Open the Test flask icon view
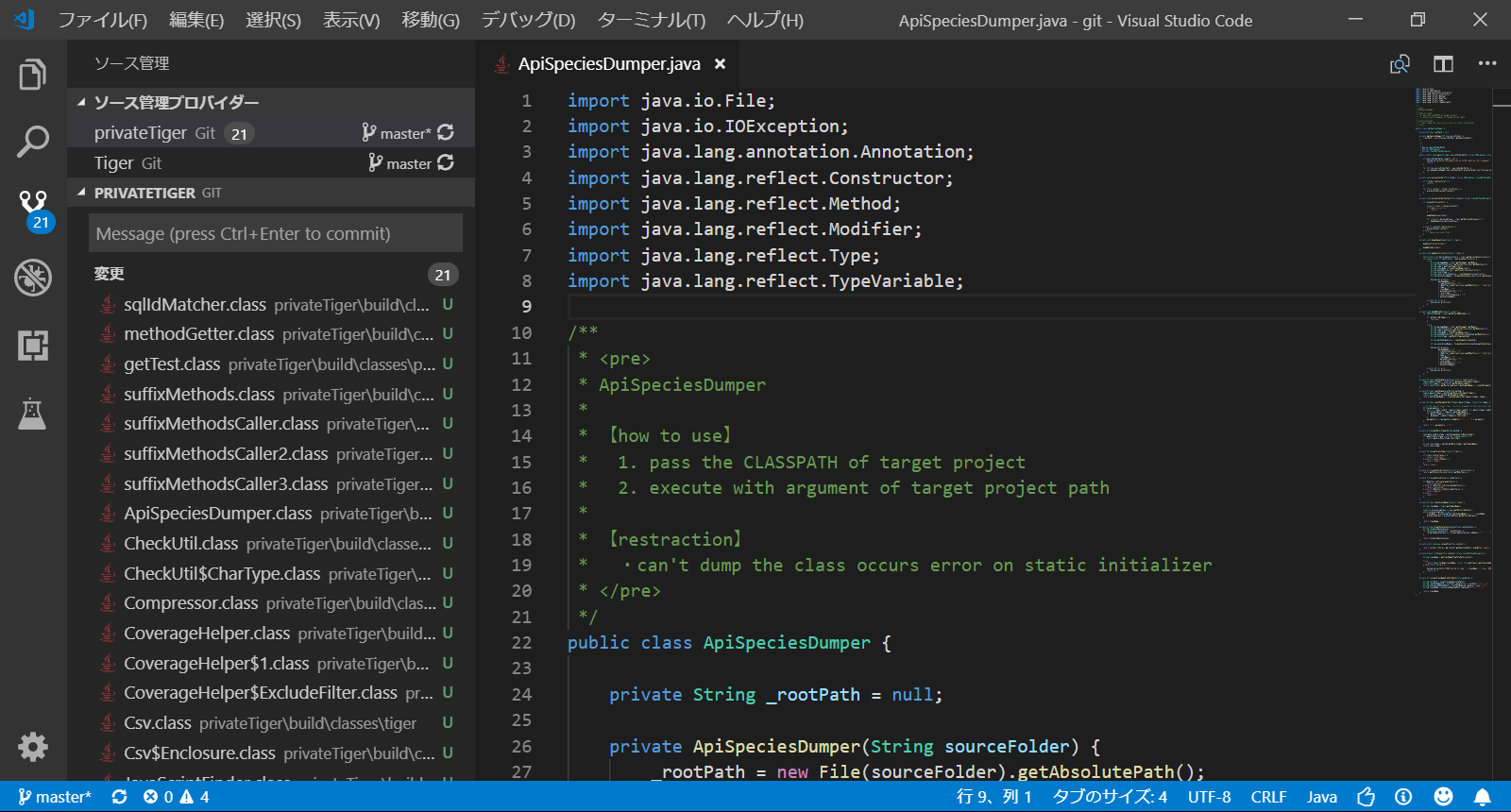Screen dimensions: 1511x812 [33, 414]
